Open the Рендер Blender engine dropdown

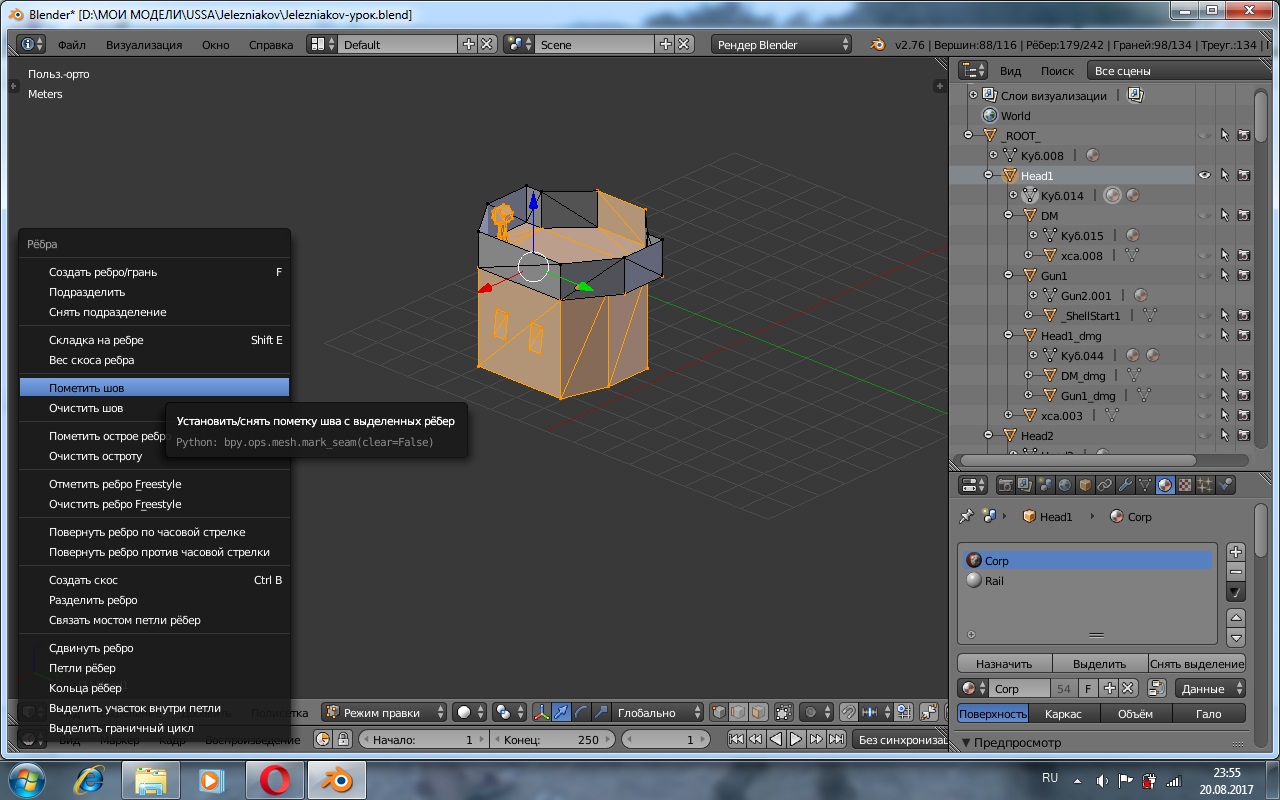click(781, 45)
